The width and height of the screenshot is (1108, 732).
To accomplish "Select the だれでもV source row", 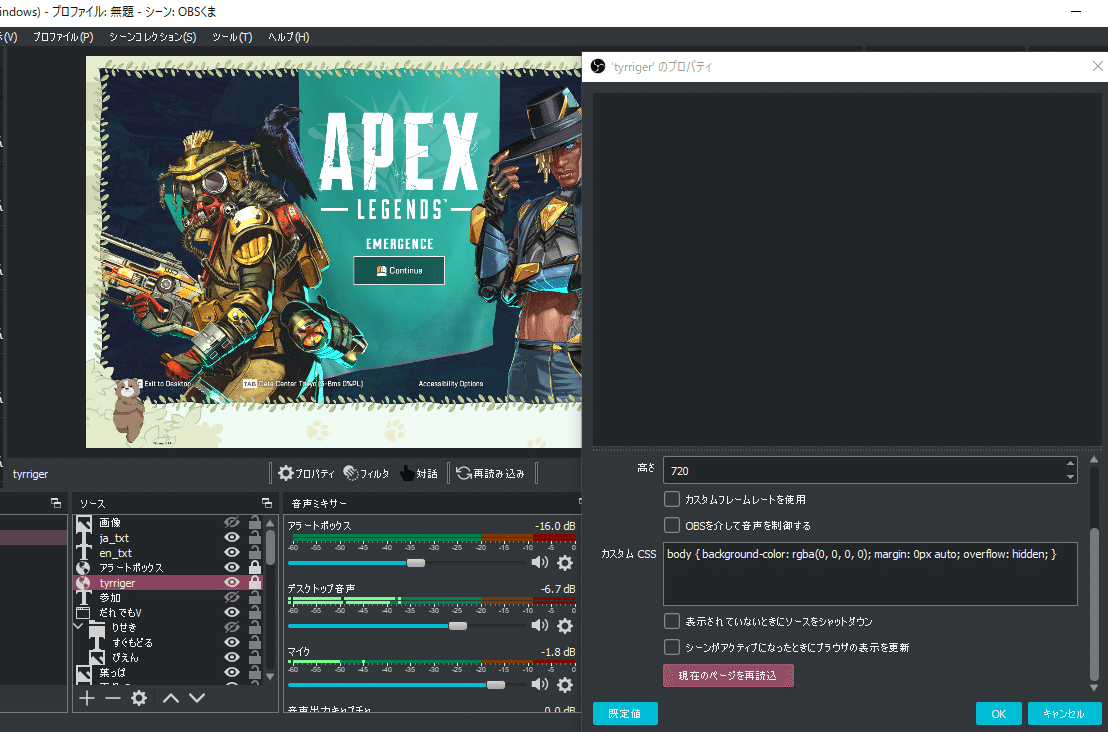I will tap(168, 613).
